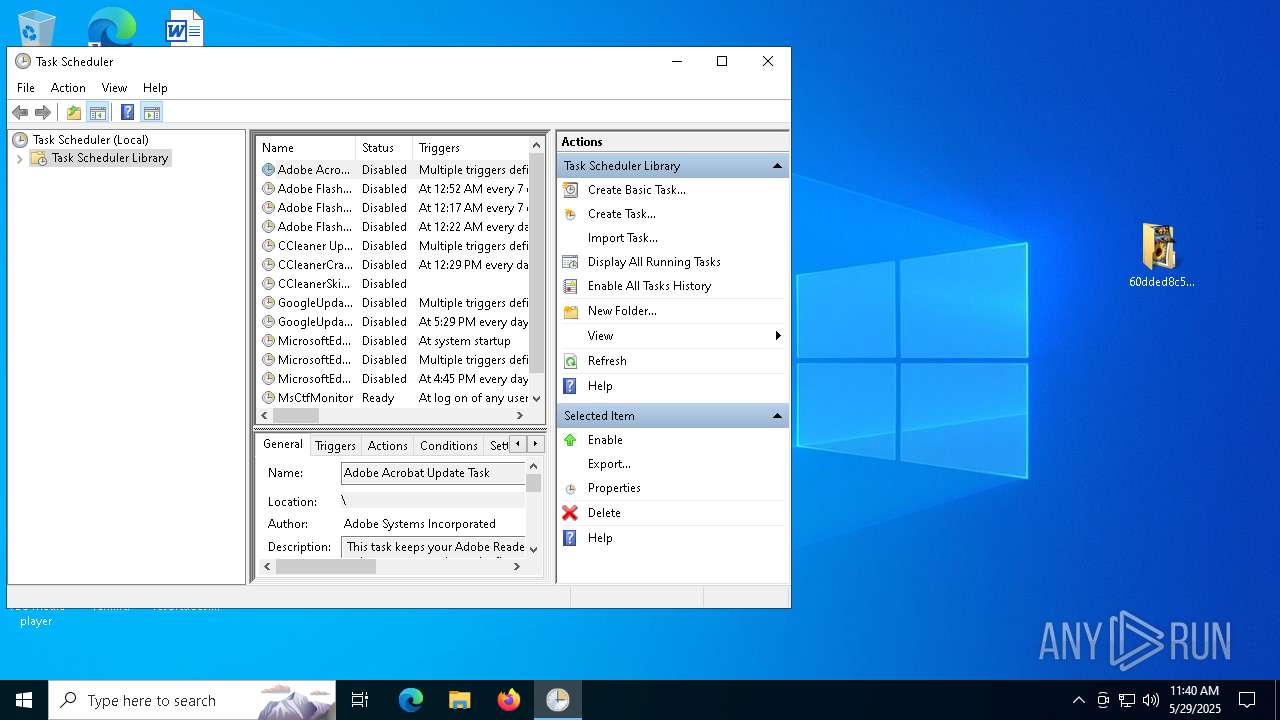Toggle the Show/Hide Action Pane icon
The image size is (1280, 720).
[151, 112]
